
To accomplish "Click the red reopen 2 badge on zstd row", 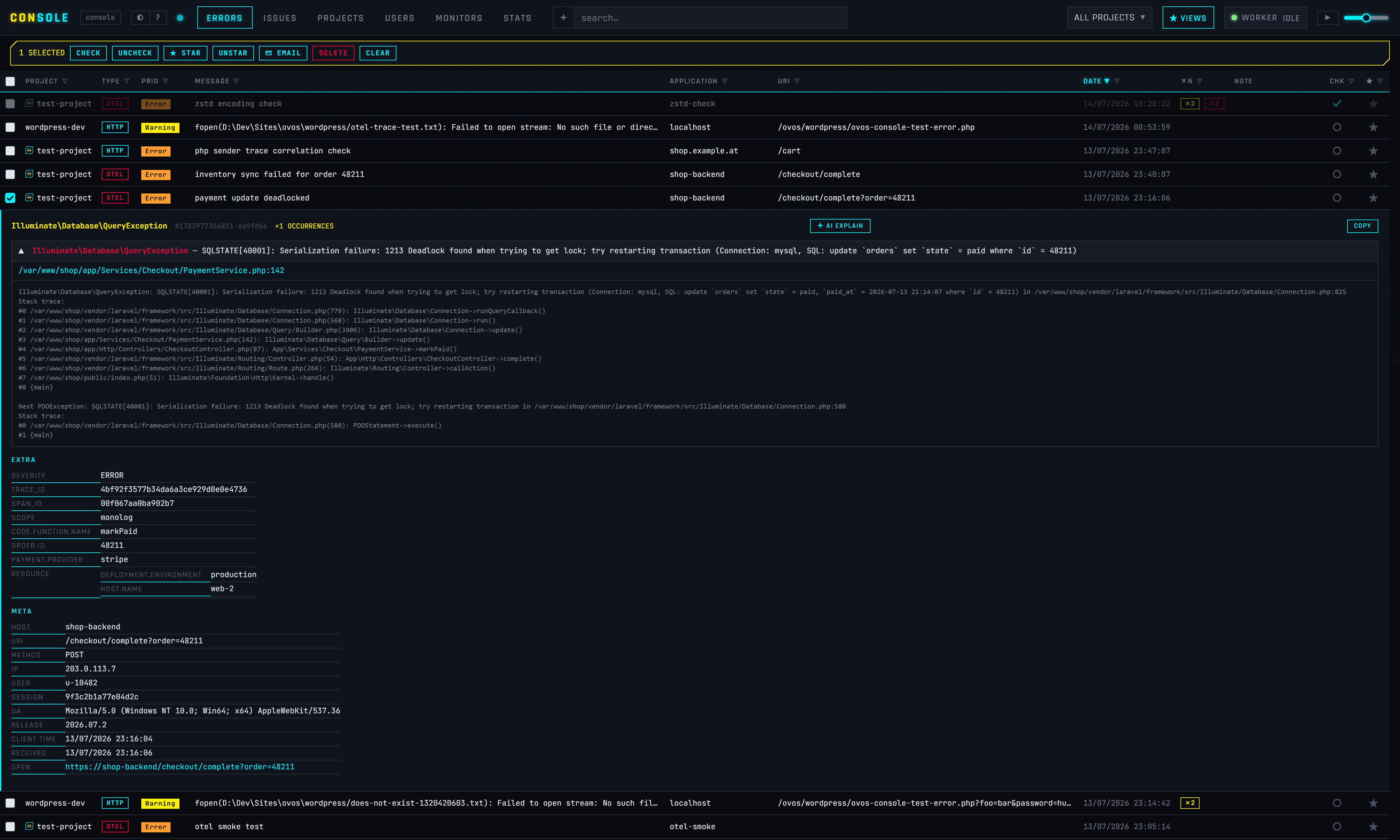I will tap(1214, 104).
